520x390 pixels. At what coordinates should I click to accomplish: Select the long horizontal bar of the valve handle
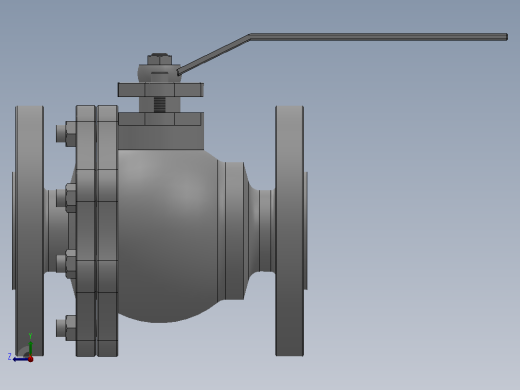click(379, 37)
